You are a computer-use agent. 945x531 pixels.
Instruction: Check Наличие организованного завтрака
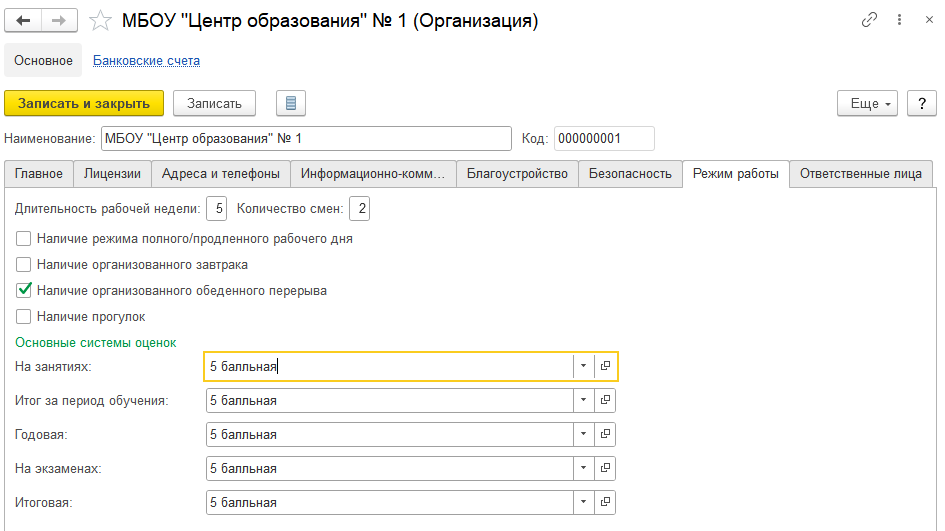[24, 265]
